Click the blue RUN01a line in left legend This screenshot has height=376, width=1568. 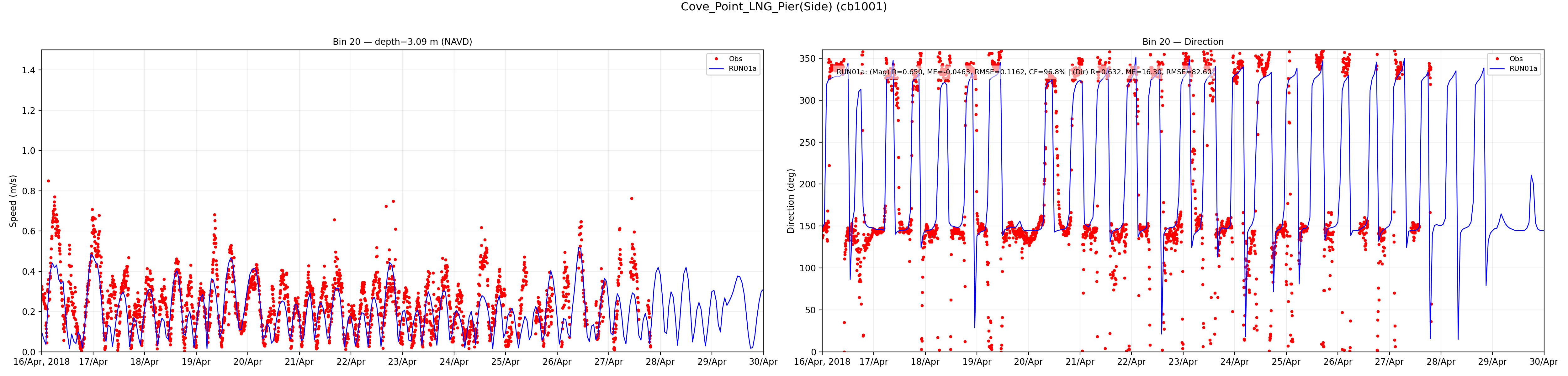coord(717,69)
